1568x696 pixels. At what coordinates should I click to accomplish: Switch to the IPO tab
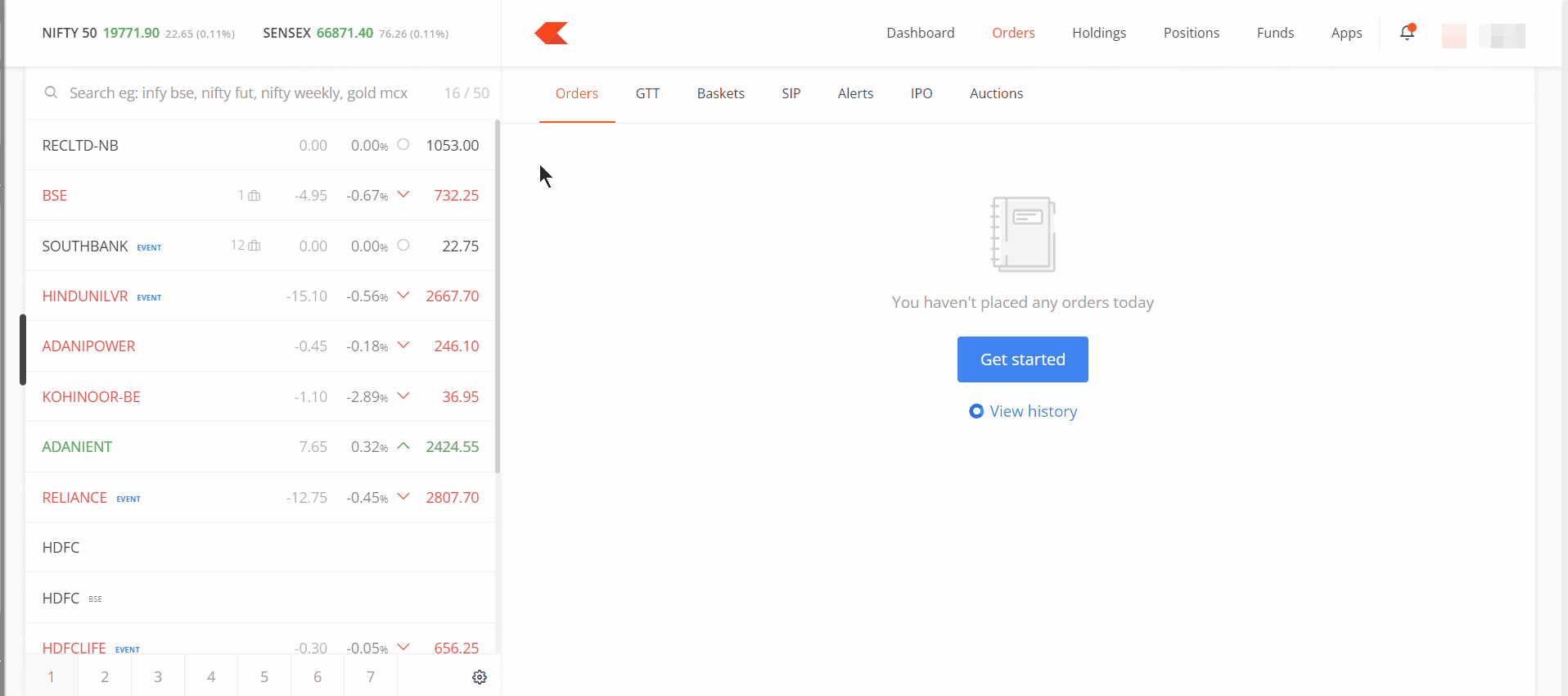click(921, 93)
